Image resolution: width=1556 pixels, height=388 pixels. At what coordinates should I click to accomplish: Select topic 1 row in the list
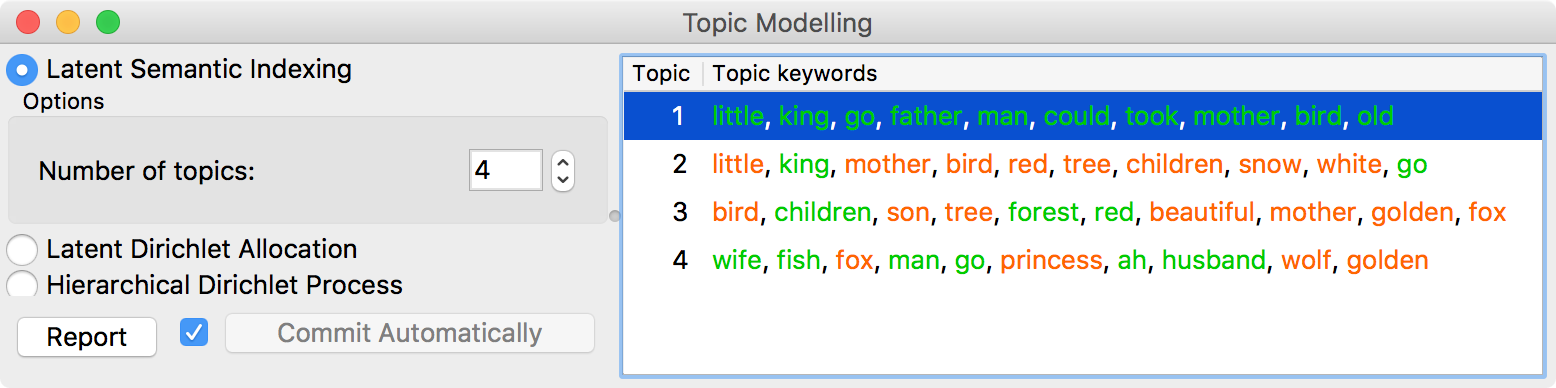coord(1083,116)
